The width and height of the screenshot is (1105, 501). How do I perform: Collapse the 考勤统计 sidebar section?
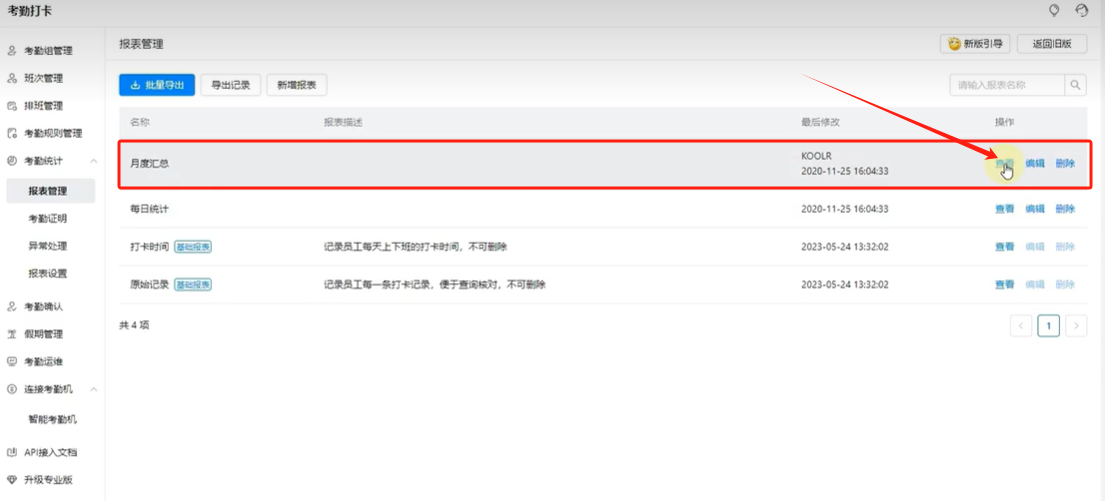click(94, 161)
